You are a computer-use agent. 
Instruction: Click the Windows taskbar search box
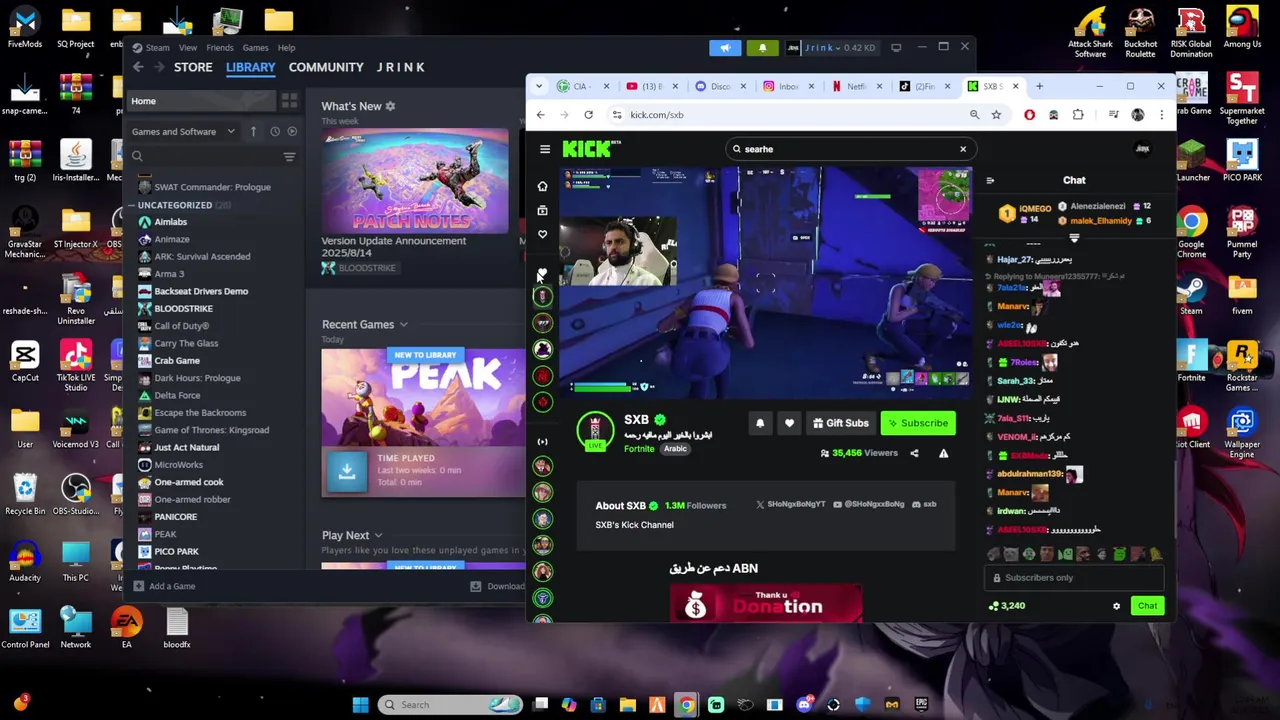click(x=450, y=705)
